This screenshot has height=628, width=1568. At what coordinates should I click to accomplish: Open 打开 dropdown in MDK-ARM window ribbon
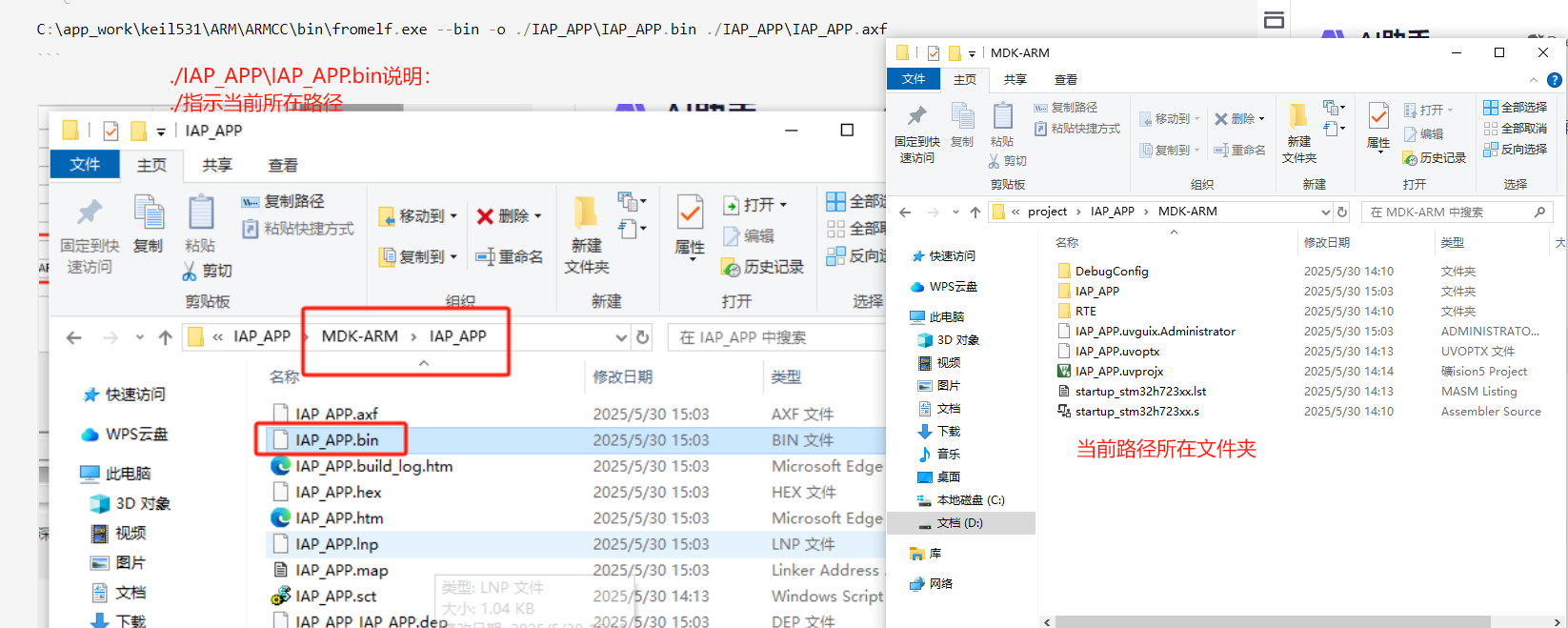1449,111
